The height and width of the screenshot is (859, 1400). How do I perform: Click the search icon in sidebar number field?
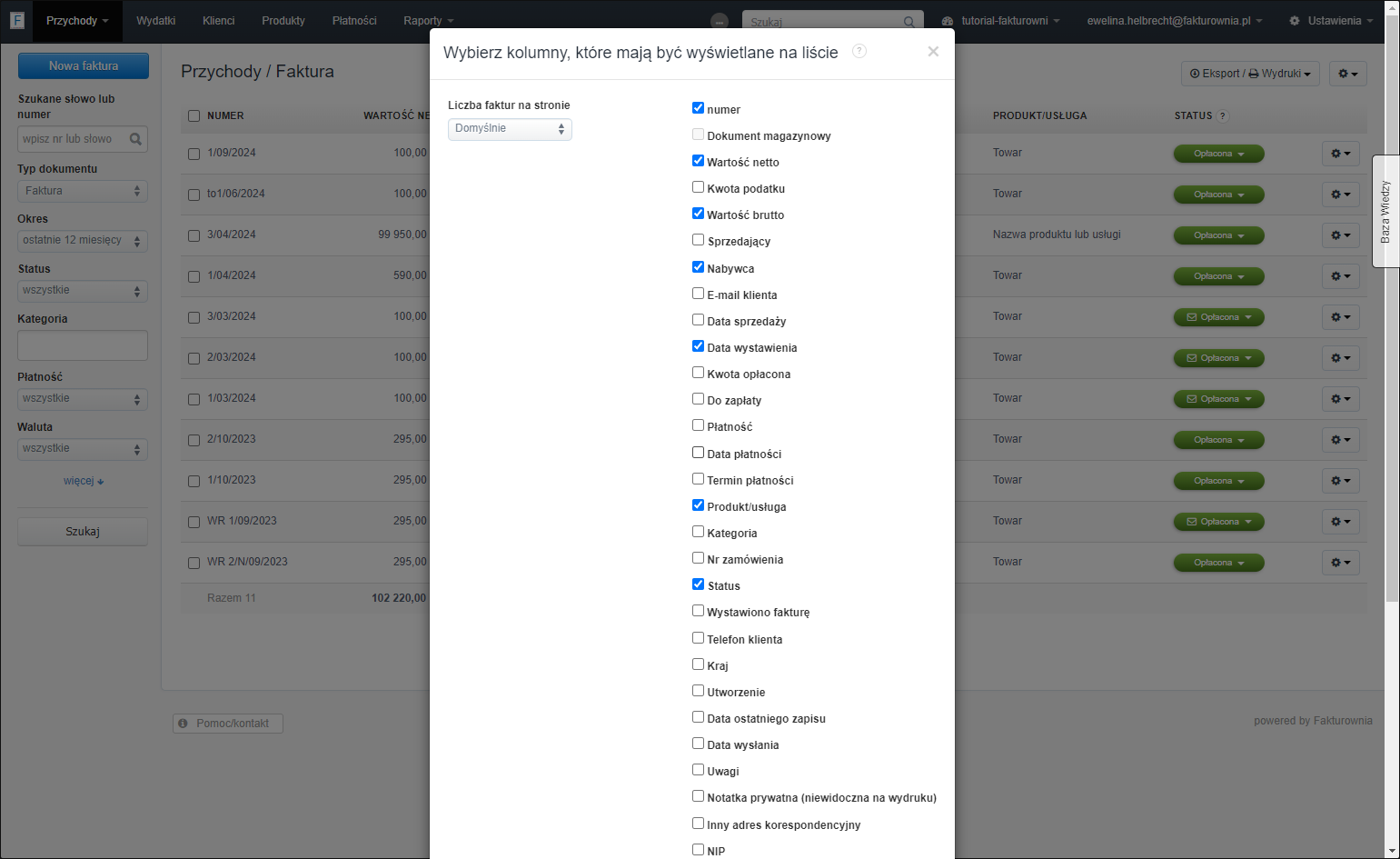[135, 139]
